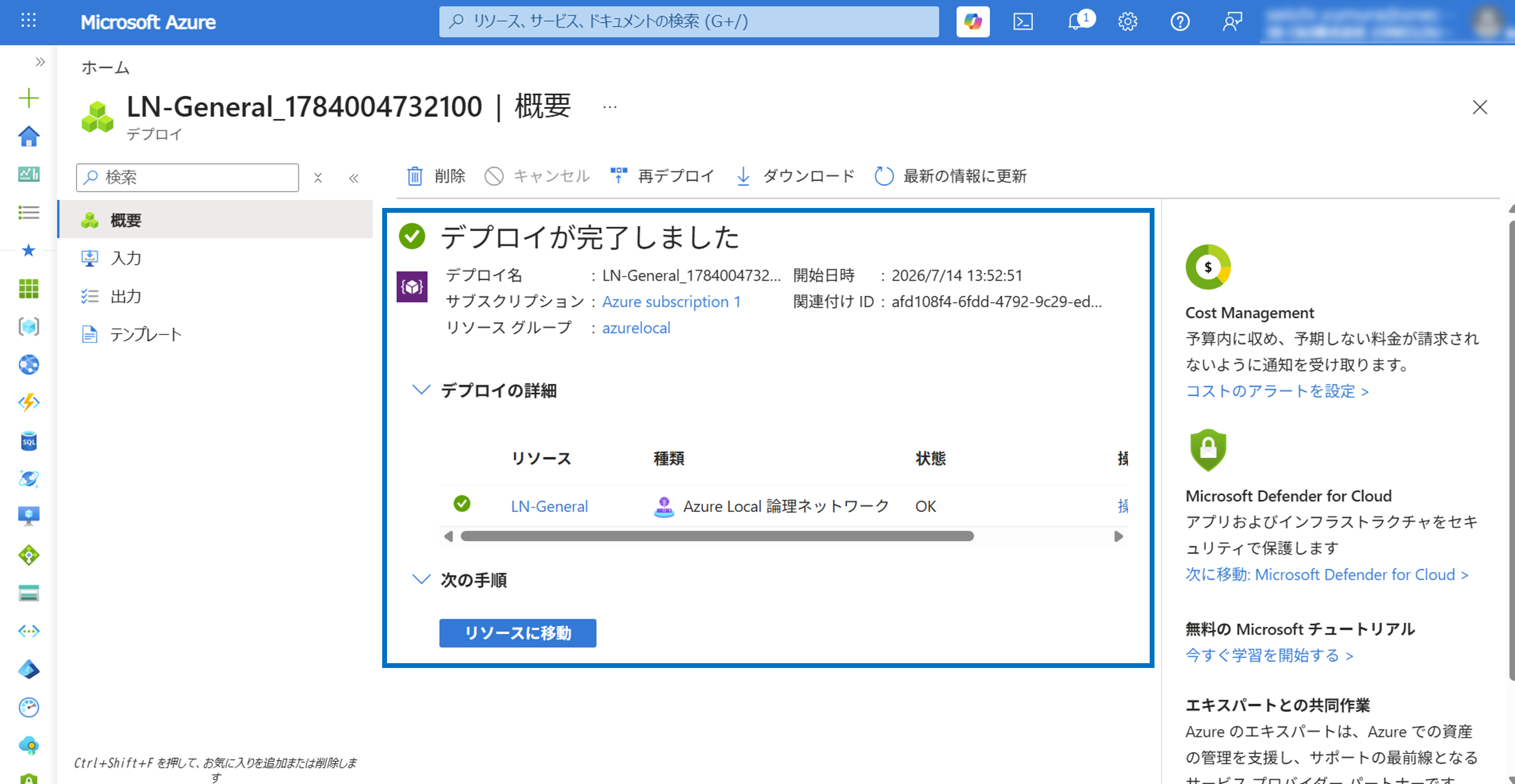
Task: Open All resources green grid icon
Action: tap(28, 288)
